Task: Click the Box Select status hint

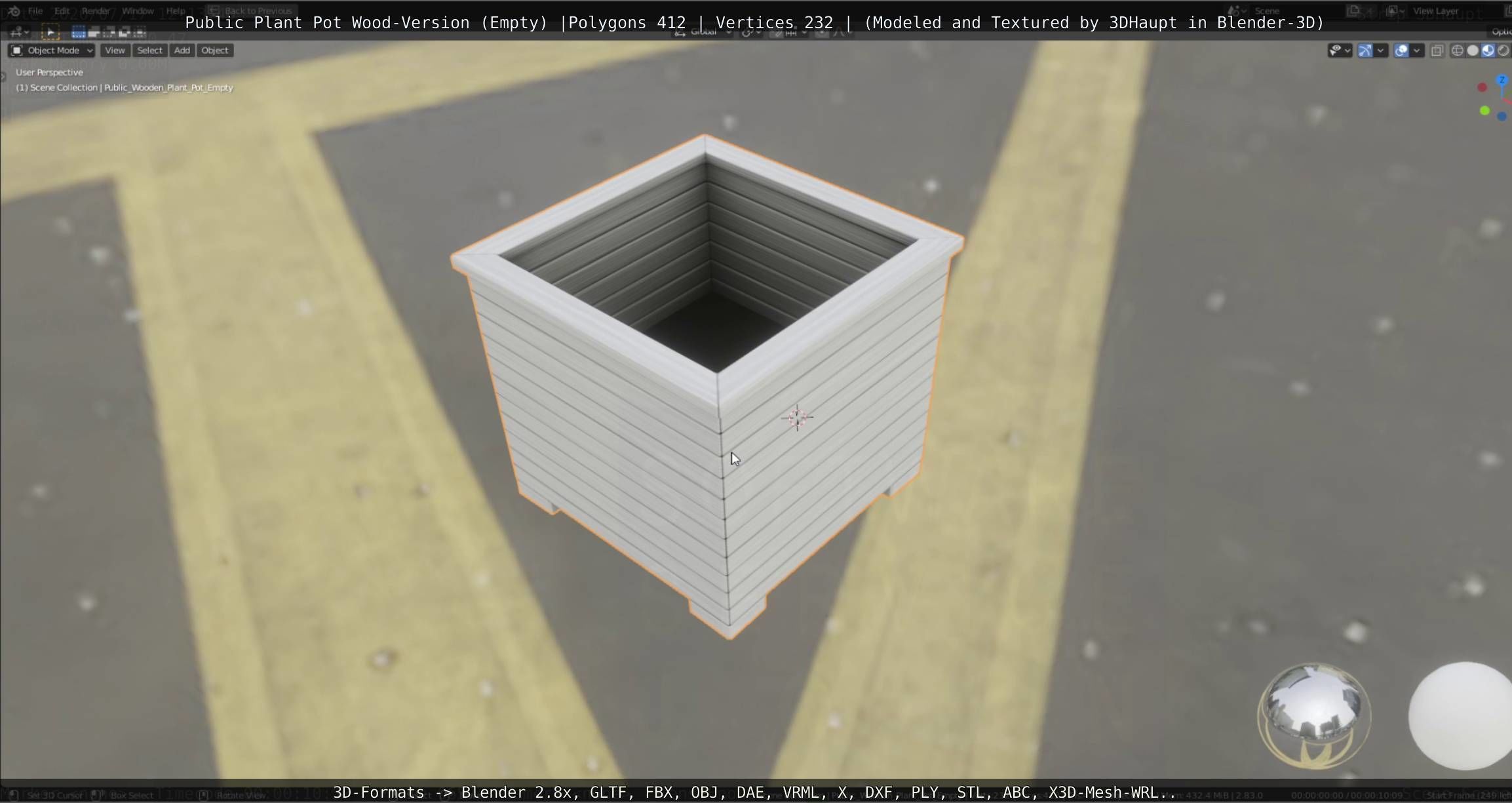Action: click(123, 795)
